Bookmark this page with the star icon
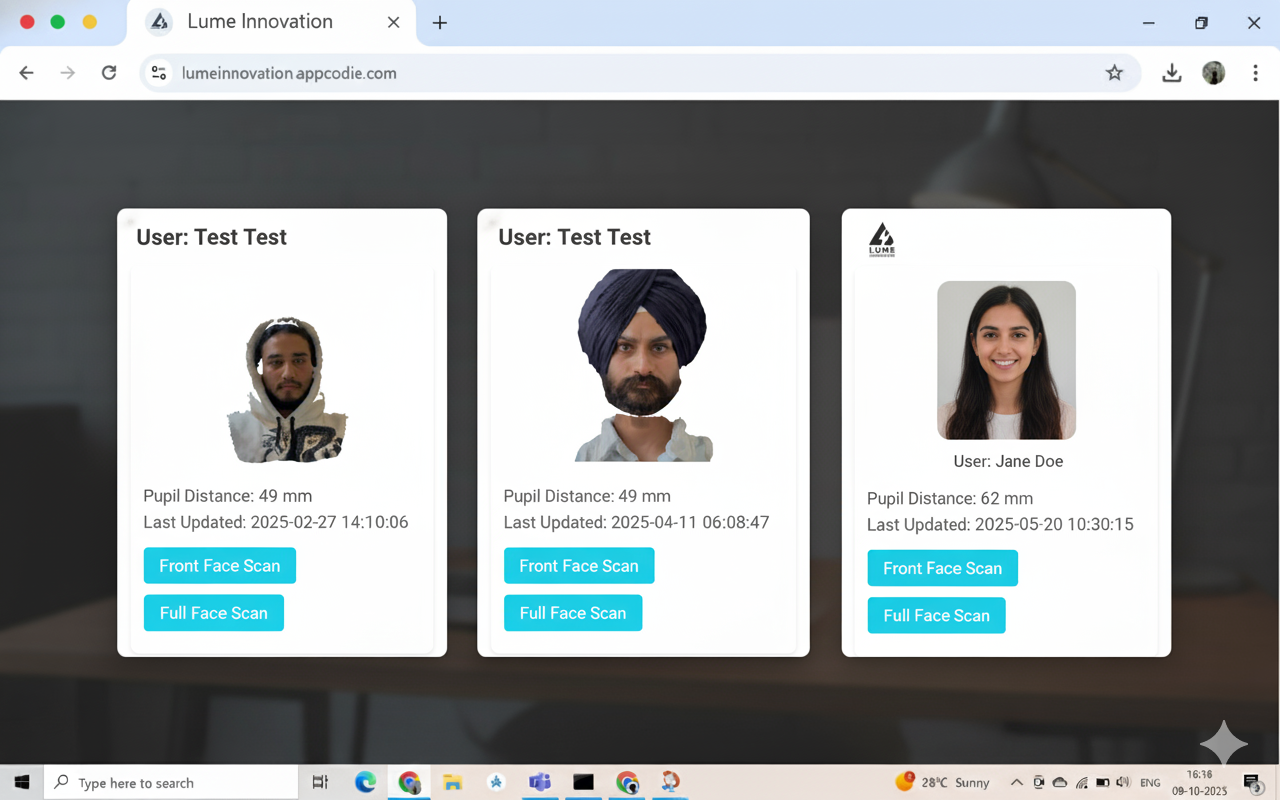The height and width of the screenshot is (800, 1280). tap(1114, 73)
